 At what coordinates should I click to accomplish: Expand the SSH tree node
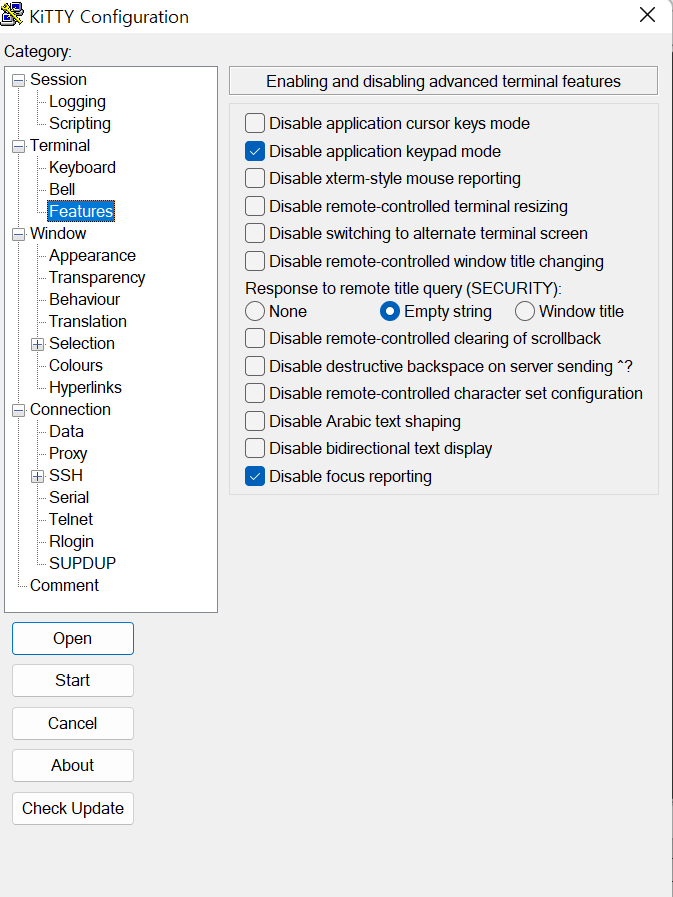(38, 477)
